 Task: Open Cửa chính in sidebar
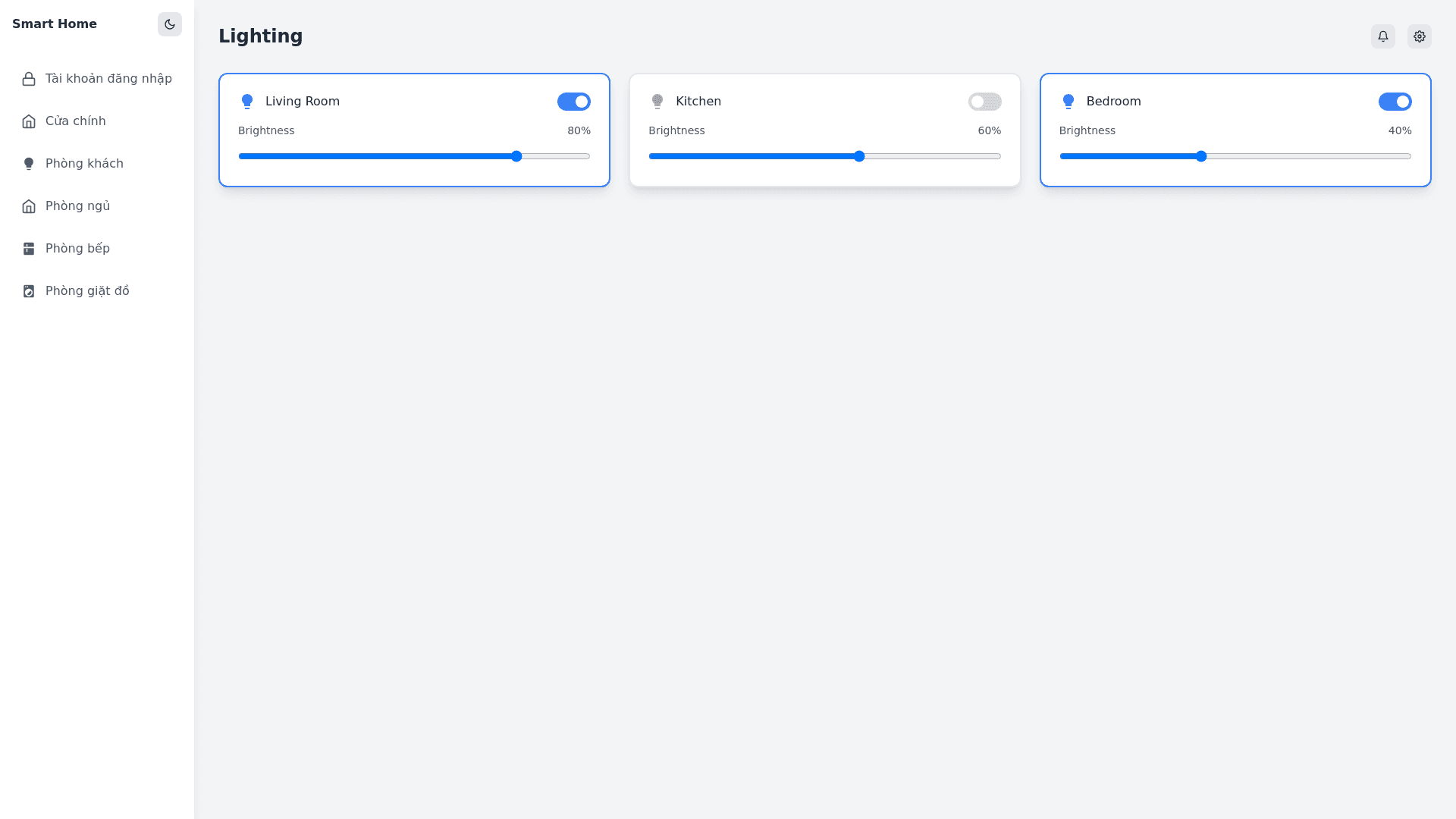(x=75, y=121)
